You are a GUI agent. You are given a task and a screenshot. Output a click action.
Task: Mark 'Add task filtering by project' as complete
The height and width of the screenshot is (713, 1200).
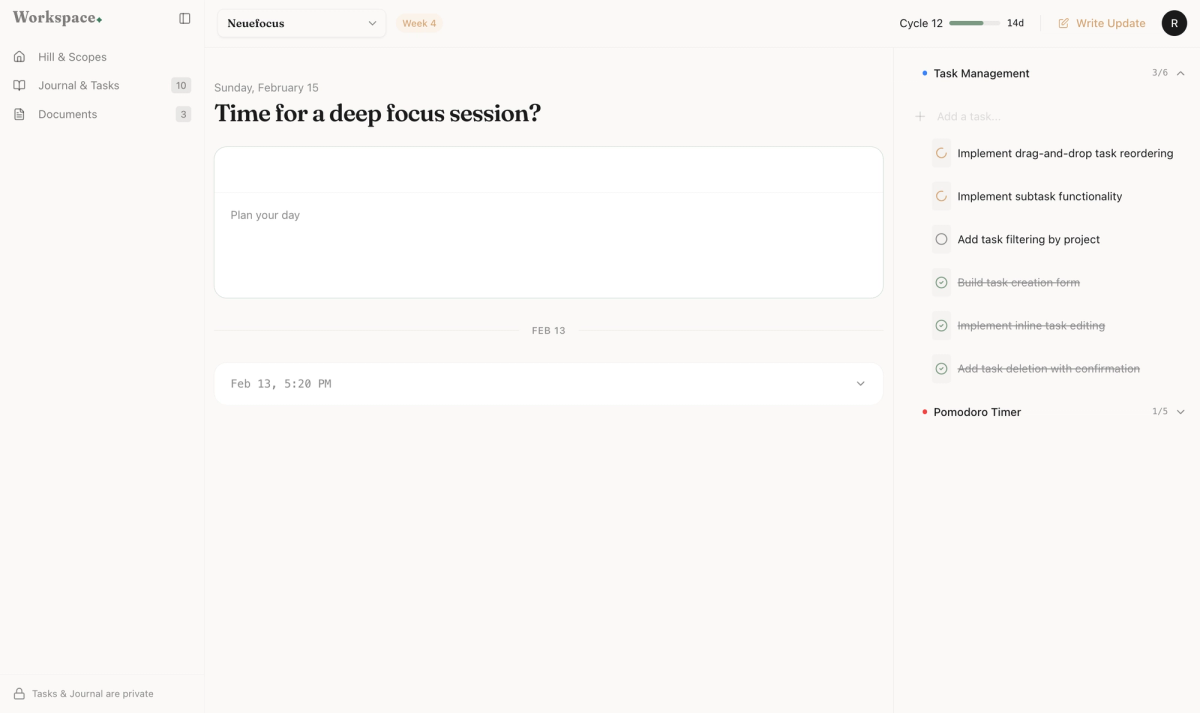941,239
